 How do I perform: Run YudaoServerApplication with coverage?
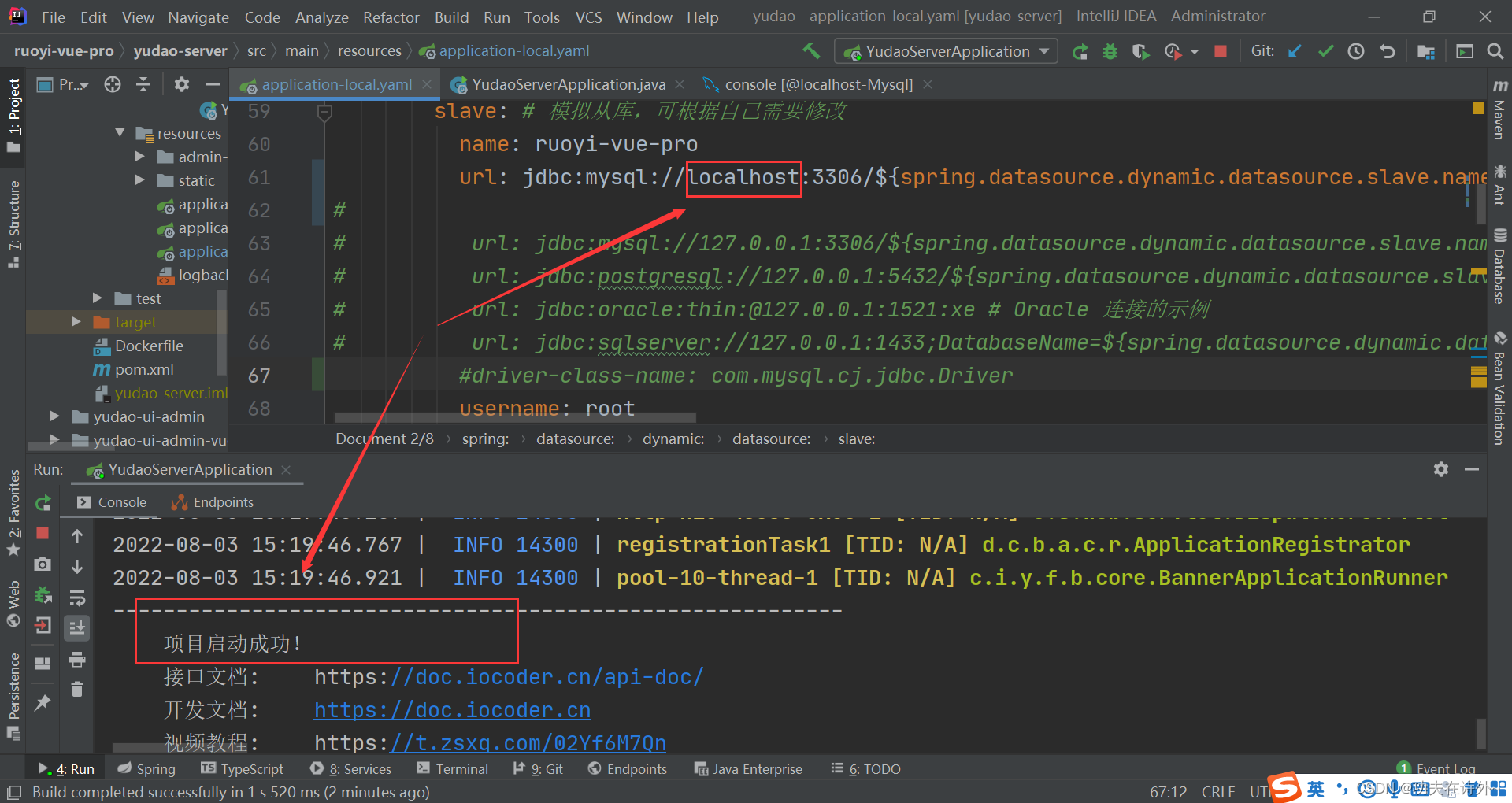[x=1140, y=51]
